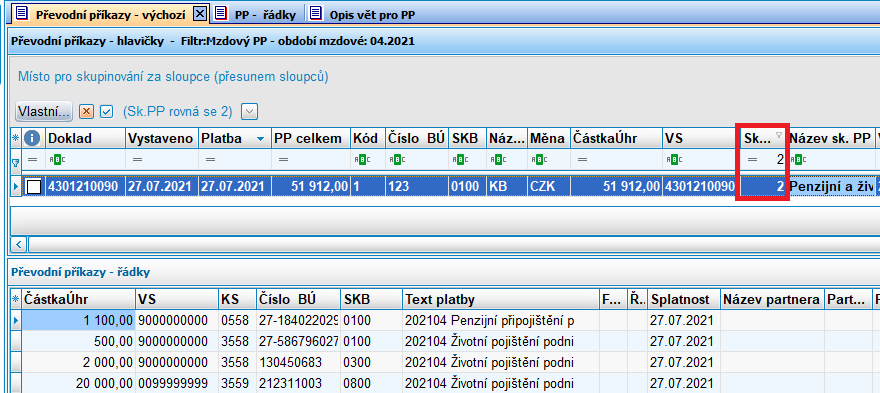Select account cell 130450683
Screen dimensions: 880x393
(298, 363)
